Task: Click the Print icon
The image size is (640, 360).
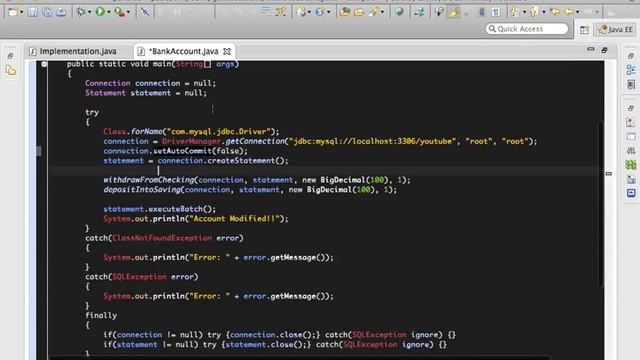Action: pyautogui.click(x=61, y=12)
